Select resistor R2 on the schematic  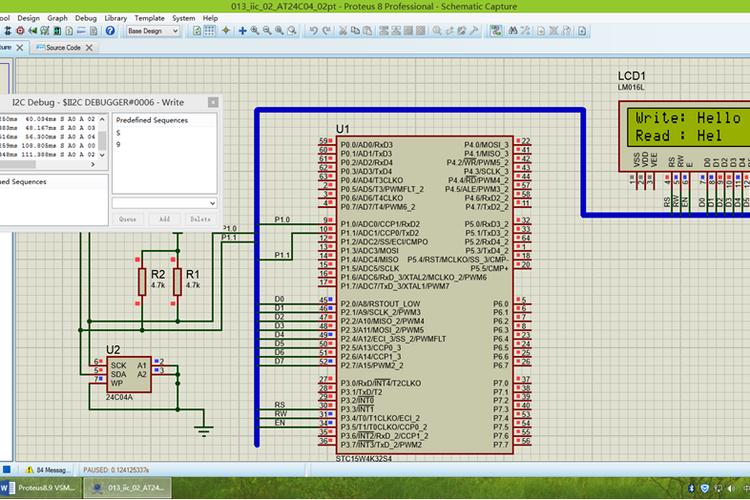click(x=142, y=281)
